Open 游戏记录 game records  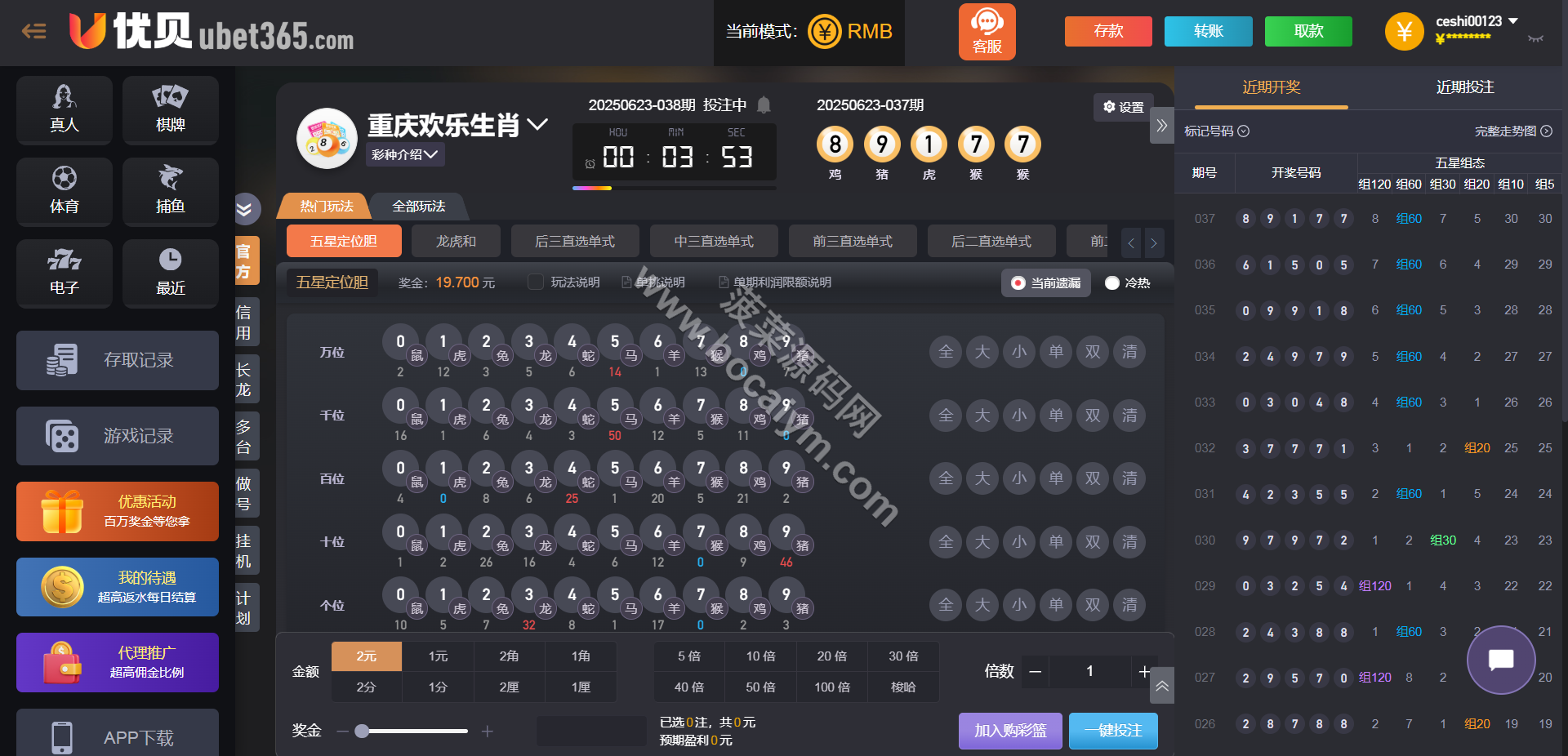[118, 436]
